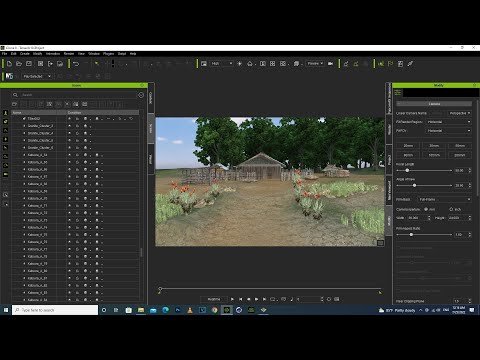The width and height of the screenshot is (480, 360).
Task: Open the Perspective lens dropdown
Action: [459, 113]
